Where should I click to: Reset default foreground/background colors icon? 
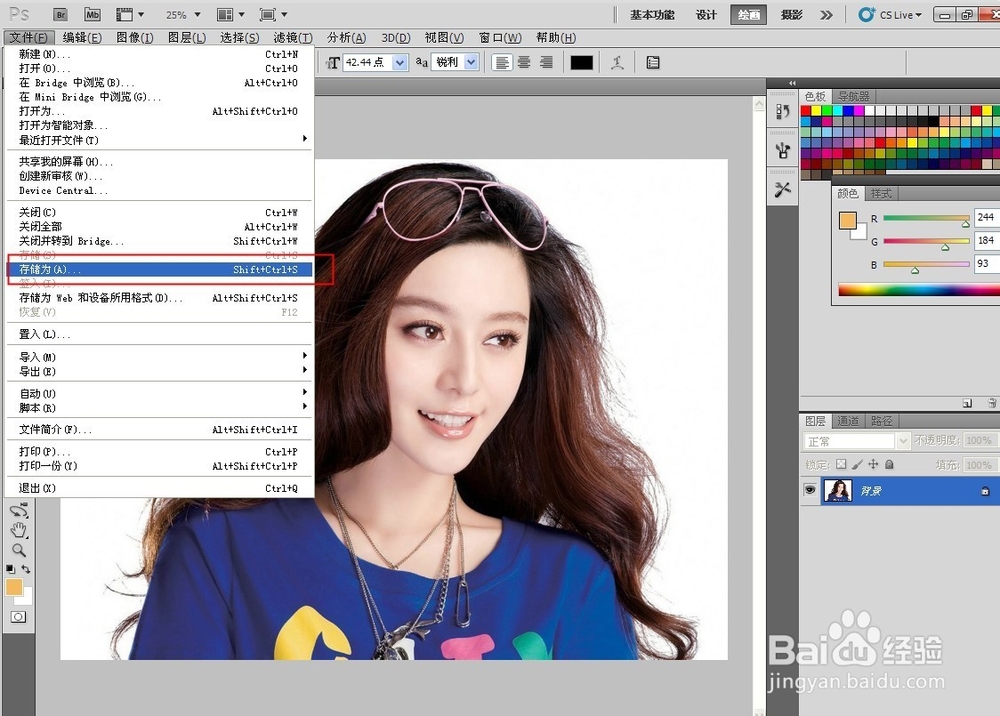coord(10,569)
